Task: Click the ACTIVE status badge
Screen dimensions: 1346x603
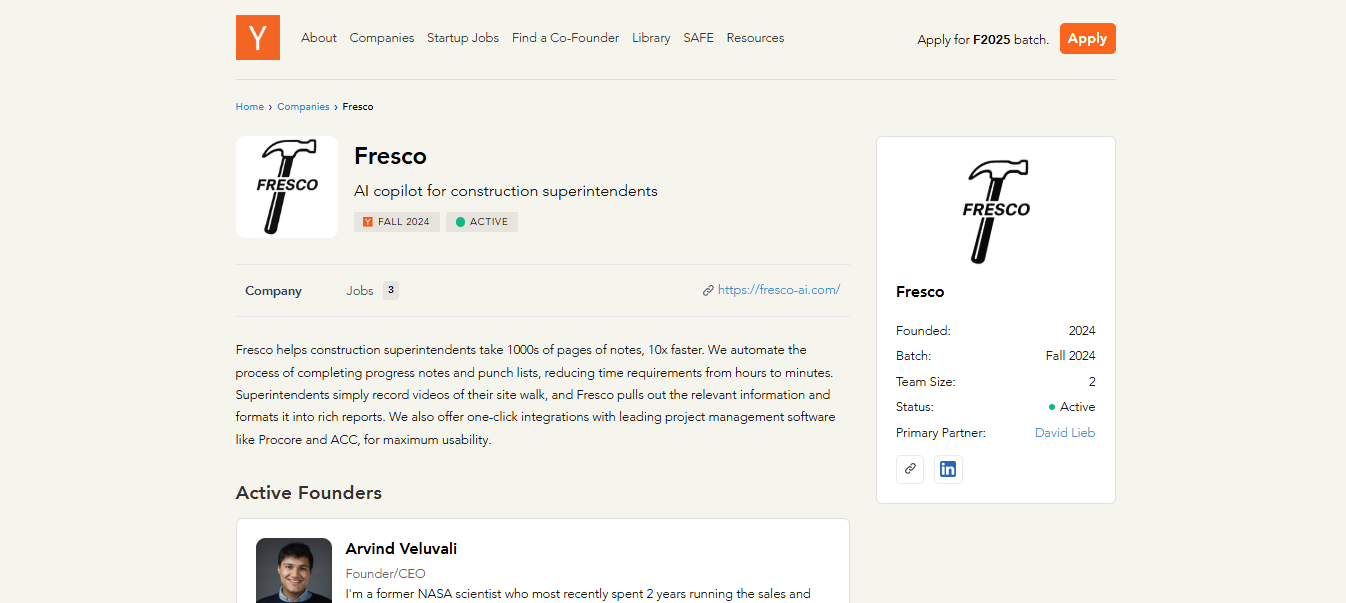Action: click(482, 222)
